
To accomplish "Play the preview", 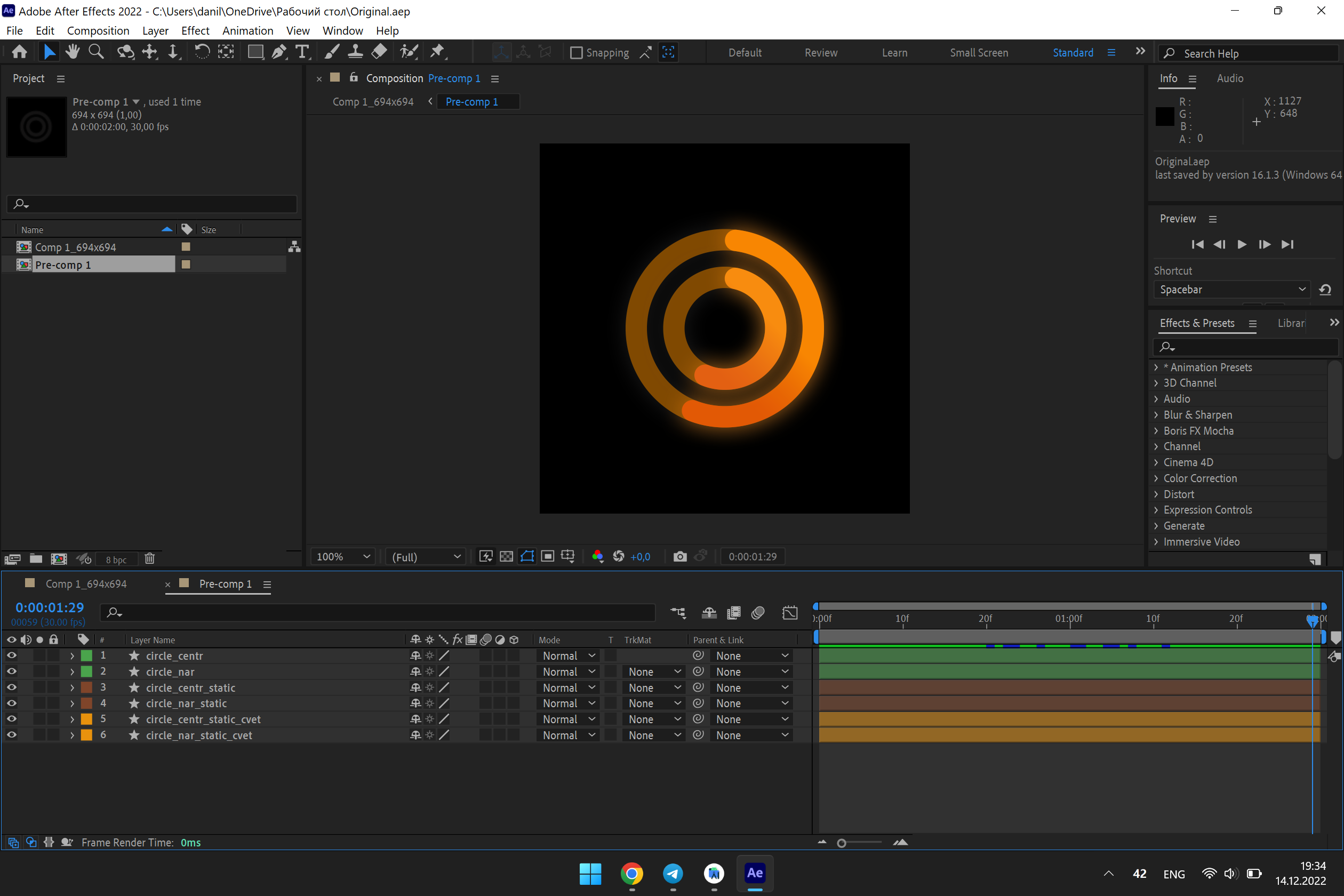I will 1241,244.
